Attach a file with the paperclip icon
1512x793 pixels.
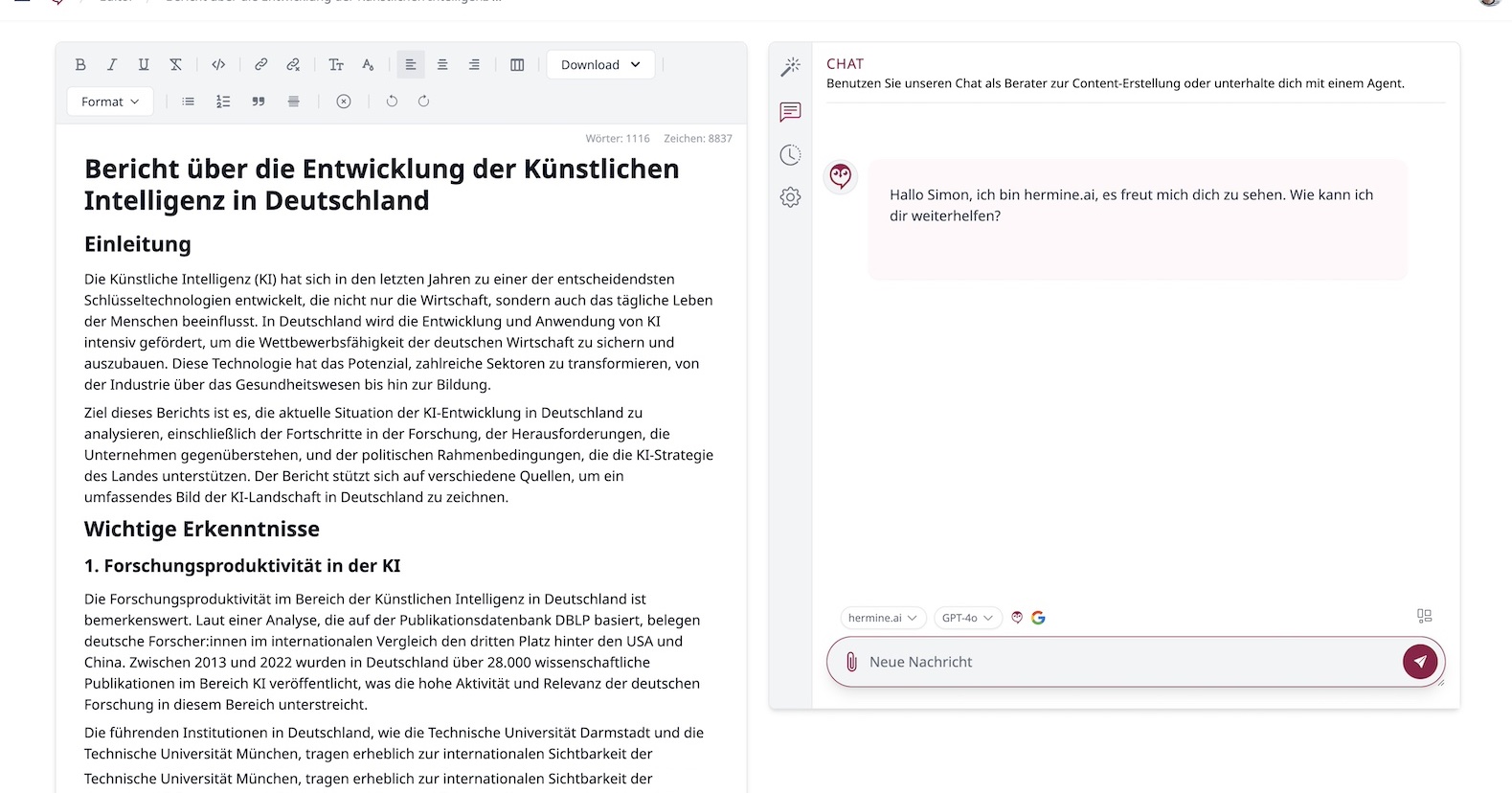click(851, 662)
